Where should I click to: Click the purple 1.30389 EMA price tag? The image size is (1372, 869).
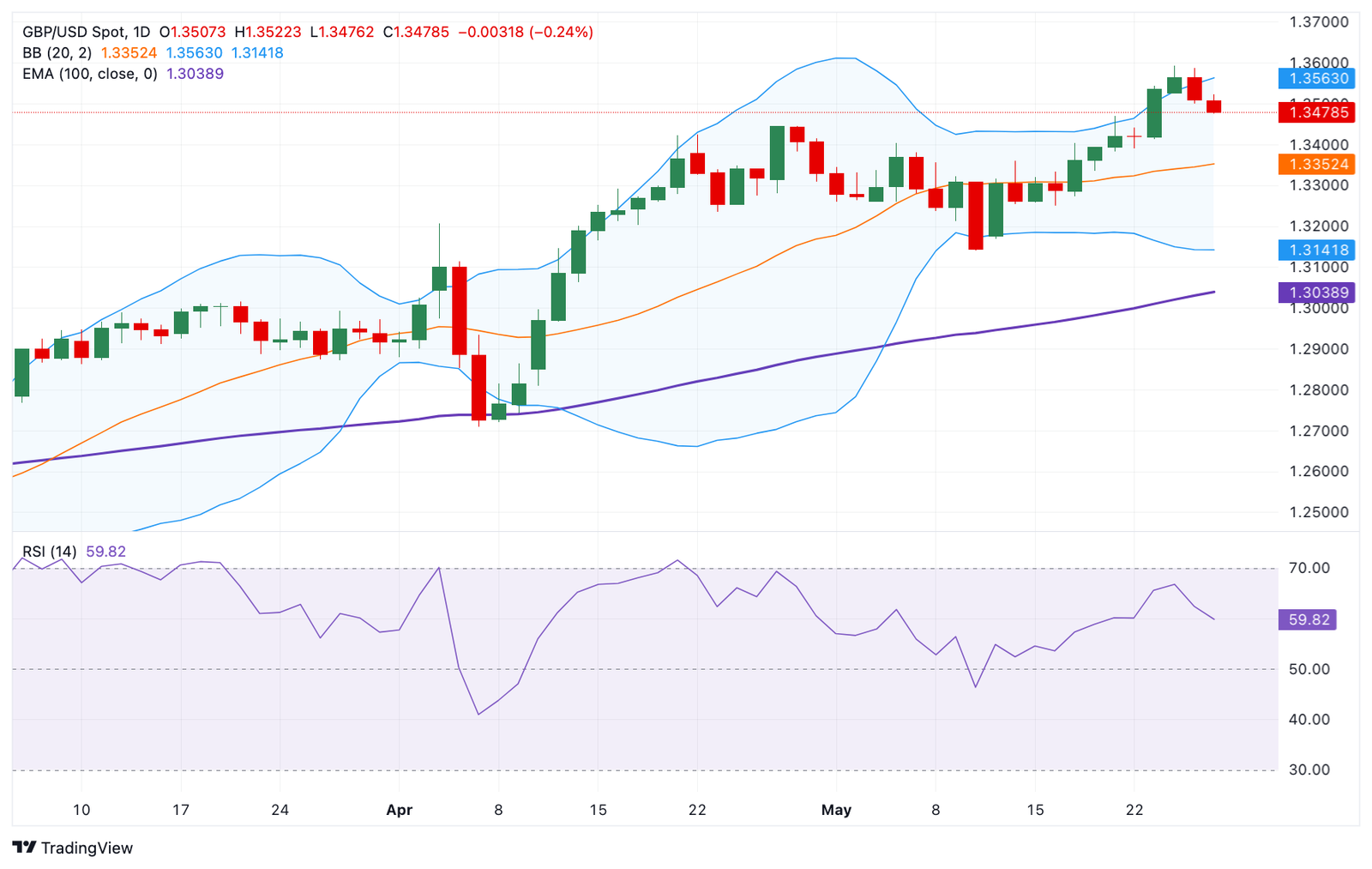coord(1316,293)
